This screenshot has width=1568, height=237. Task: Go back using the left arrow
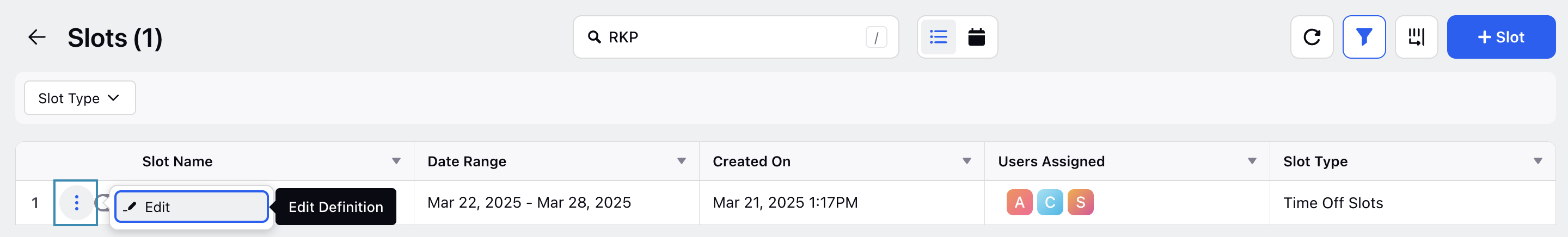coord(37,37)
